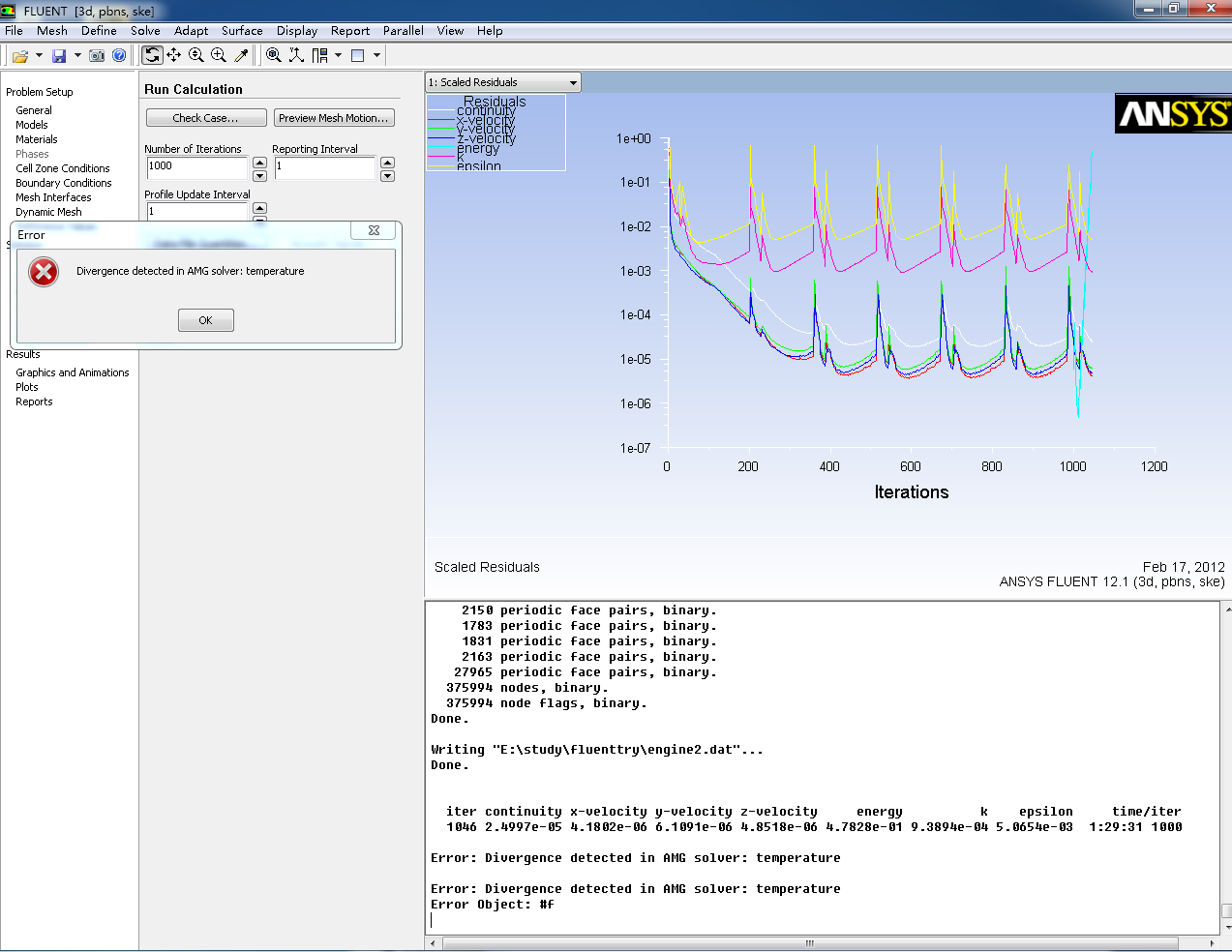
Task: Click the save floppy disk icon
Action: click(x=59, y=56)
